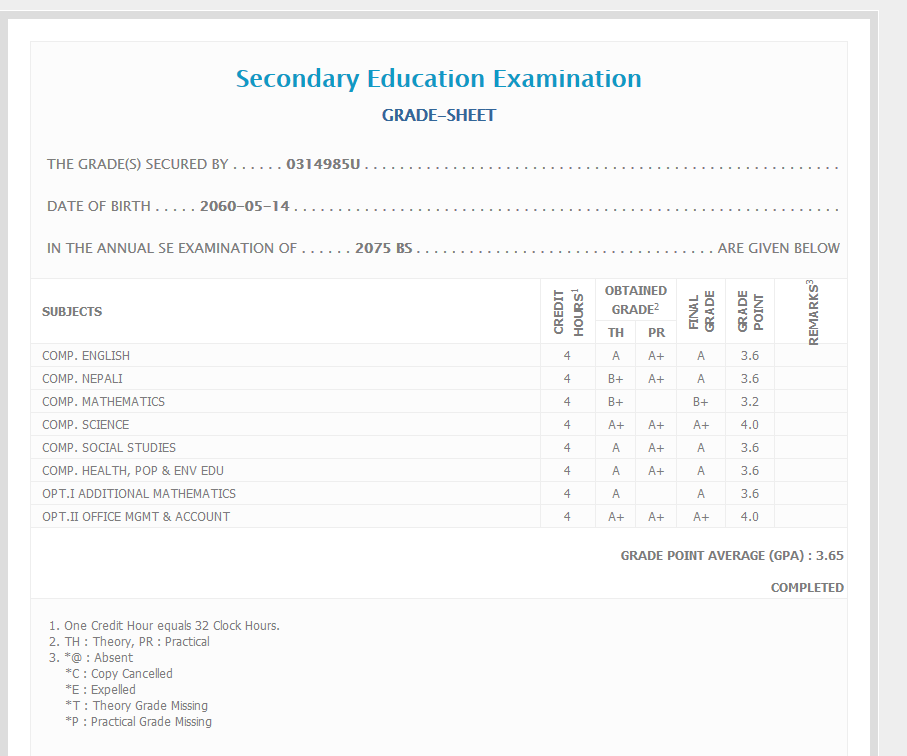The image size is (907, 756).
Task: Select the symbol number 0314985U
Action: (322, 164)
